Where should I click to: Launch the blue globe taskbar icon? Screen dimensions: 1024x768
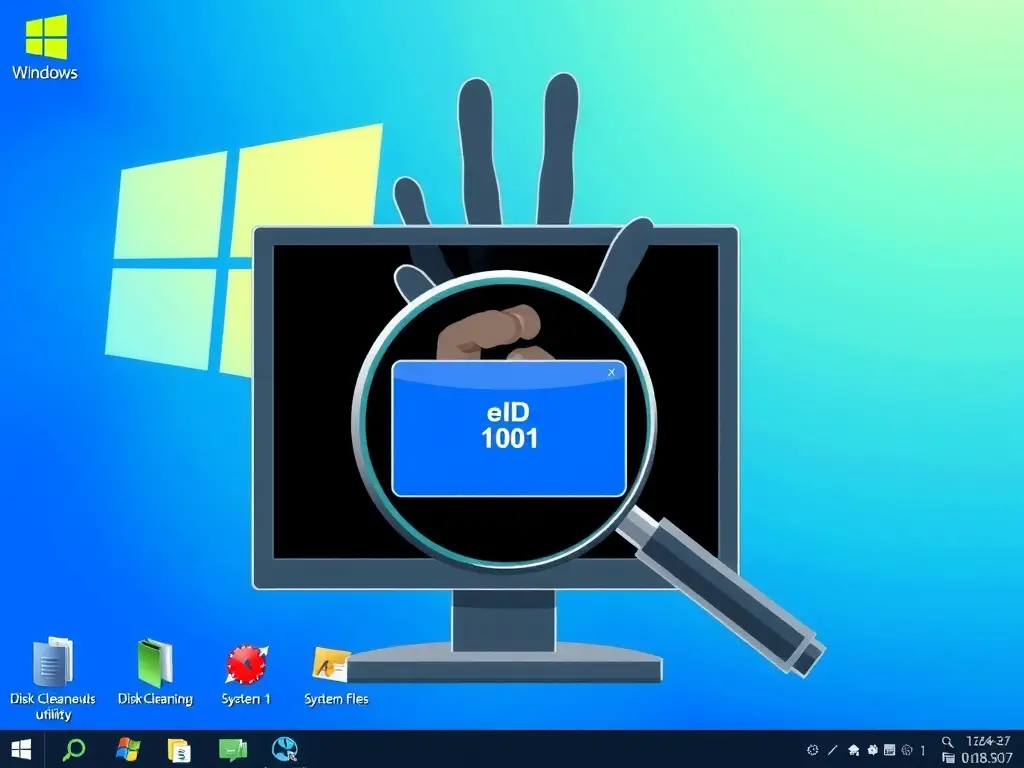tap(285, 749)
